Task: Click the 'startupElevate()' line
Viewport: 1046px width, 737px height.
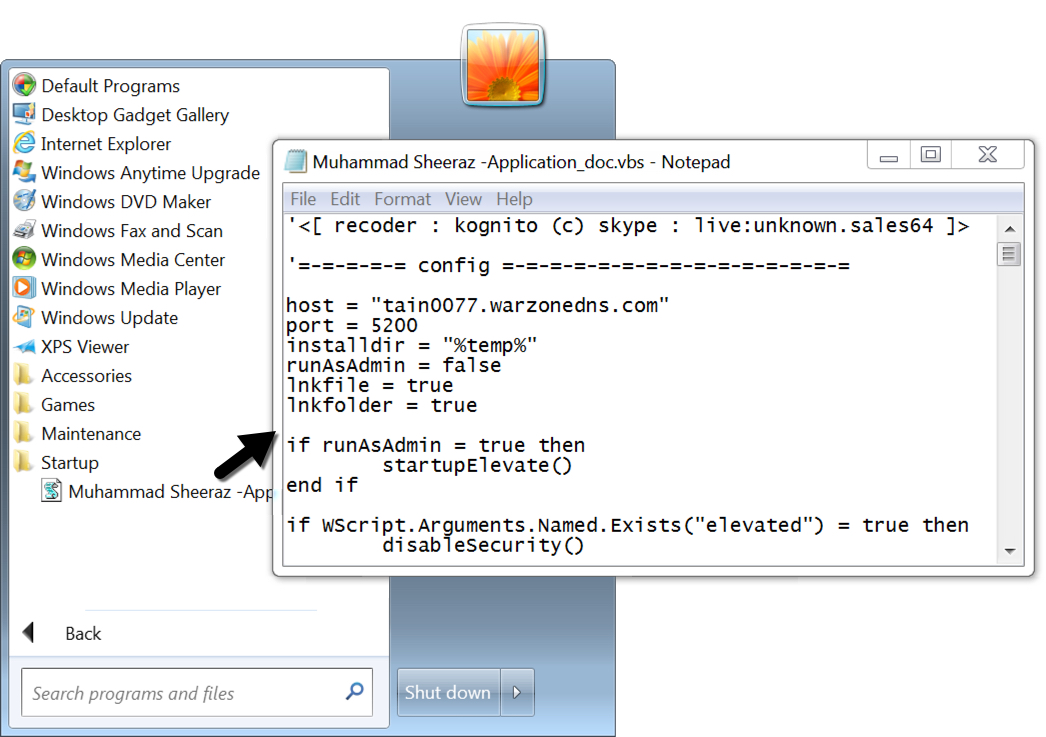Action: [x=477, y=465]
